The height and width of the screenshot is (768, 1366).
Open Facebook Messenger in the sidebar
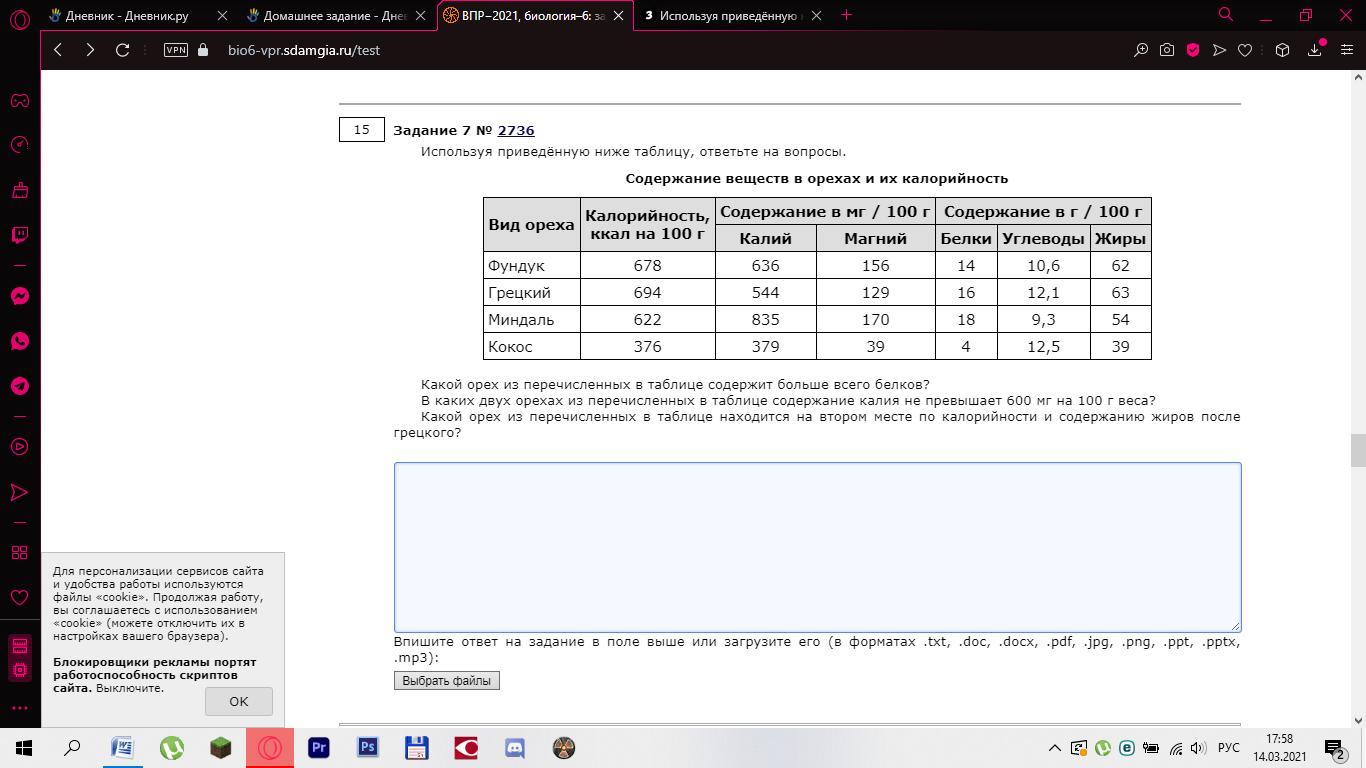point(19,296)
